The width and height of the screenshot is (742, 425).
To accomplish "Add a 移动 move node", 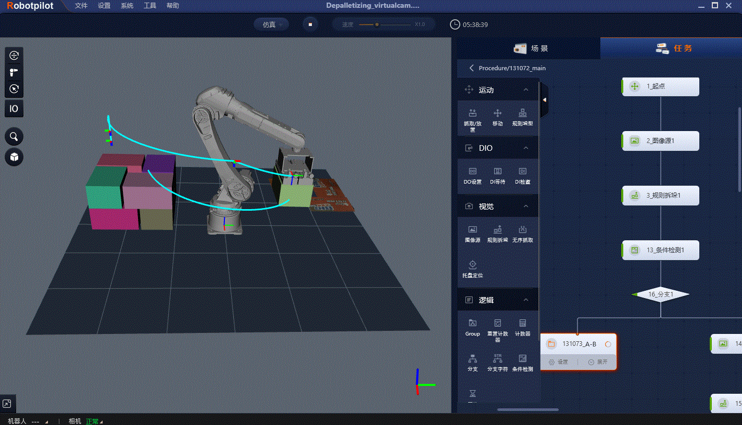I will 497,117.
